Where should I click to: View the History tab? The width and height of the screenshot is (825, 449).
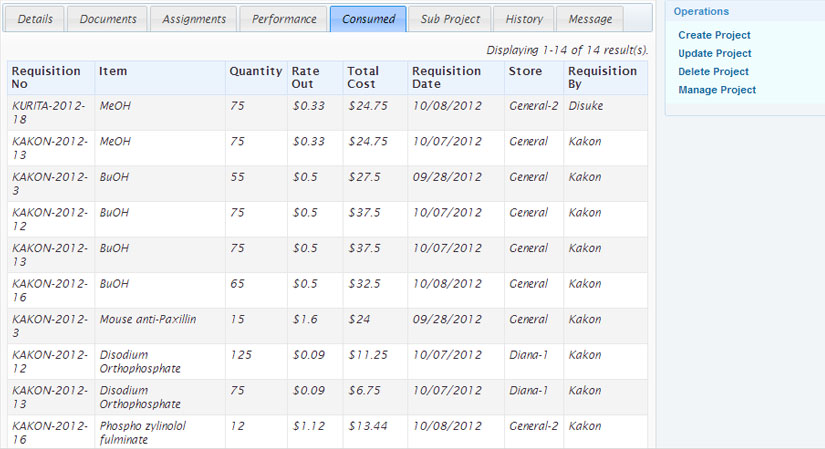click(x=524, y=19)
